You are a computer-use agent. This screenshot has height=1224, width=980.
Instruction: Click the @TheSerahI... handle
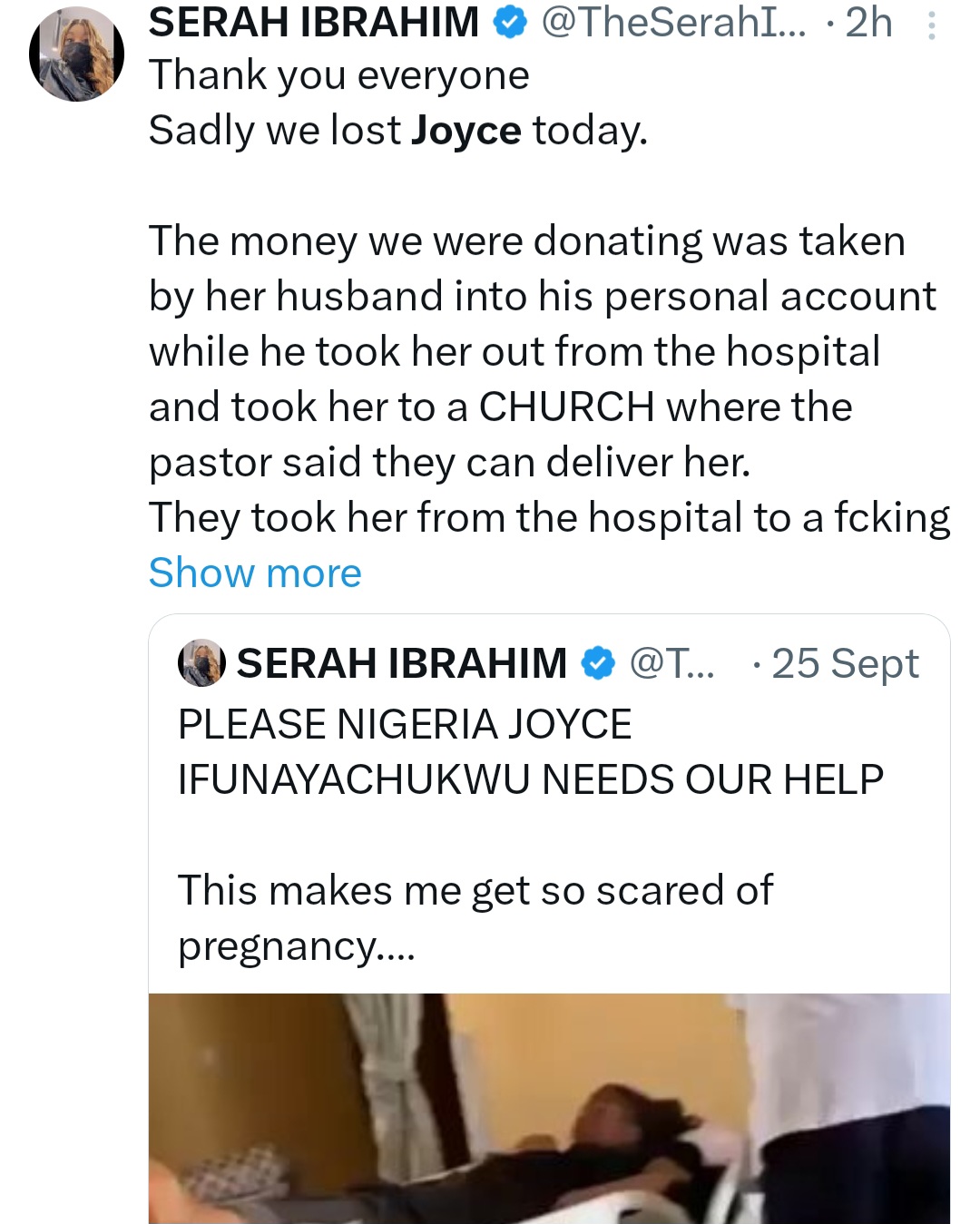tap(672, 23)
